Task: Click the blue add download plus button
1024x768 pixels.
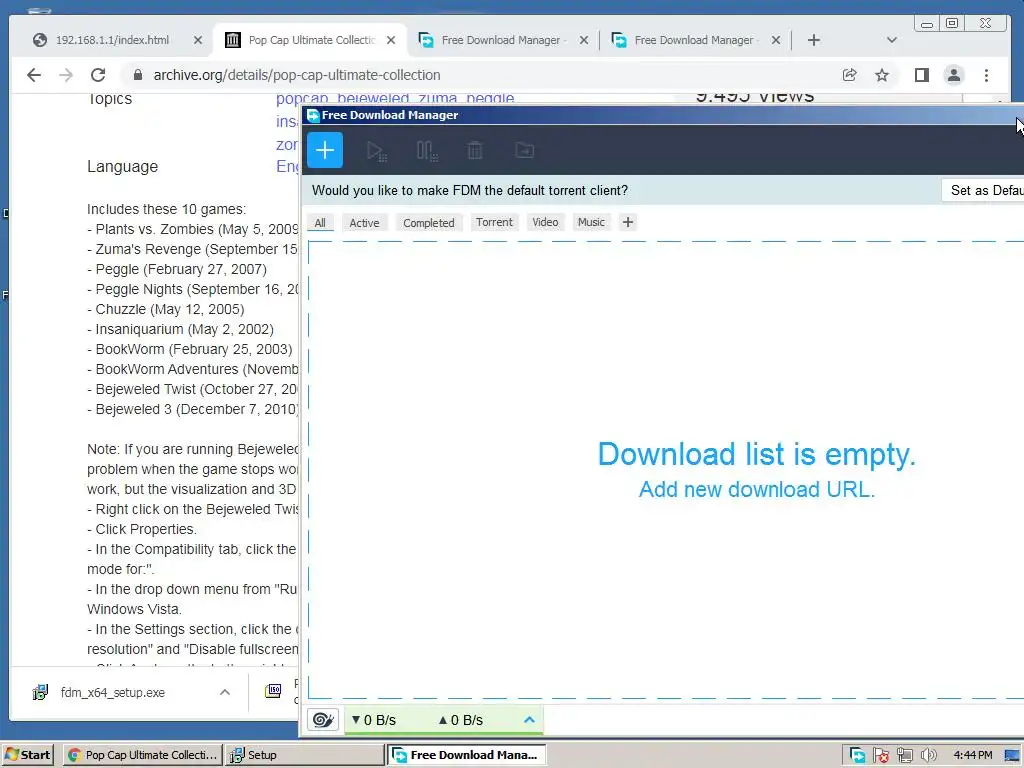Action: click(325, 150)
